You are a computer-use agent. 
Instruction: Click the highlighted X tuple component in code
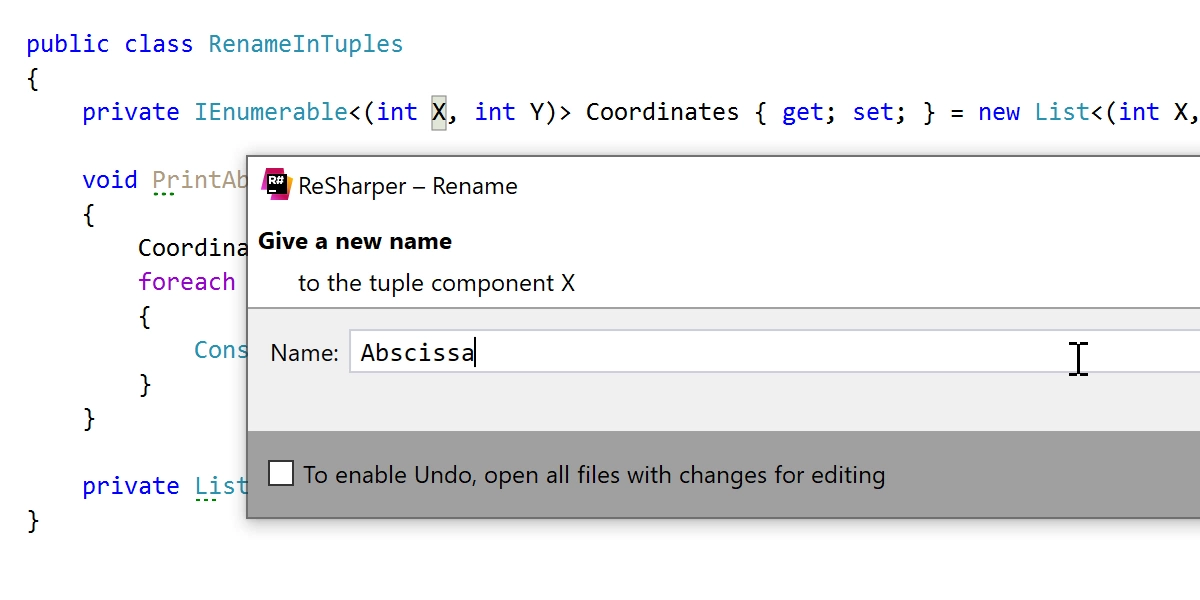[x=438, y=112]
